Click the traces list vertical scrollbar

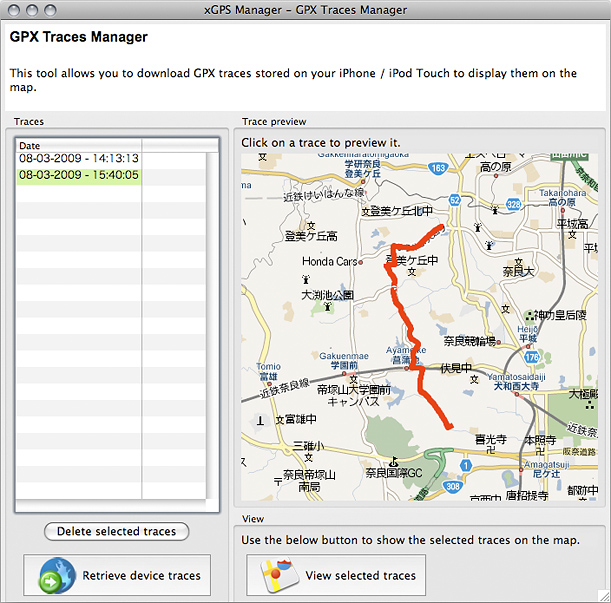tap(212, 326)
